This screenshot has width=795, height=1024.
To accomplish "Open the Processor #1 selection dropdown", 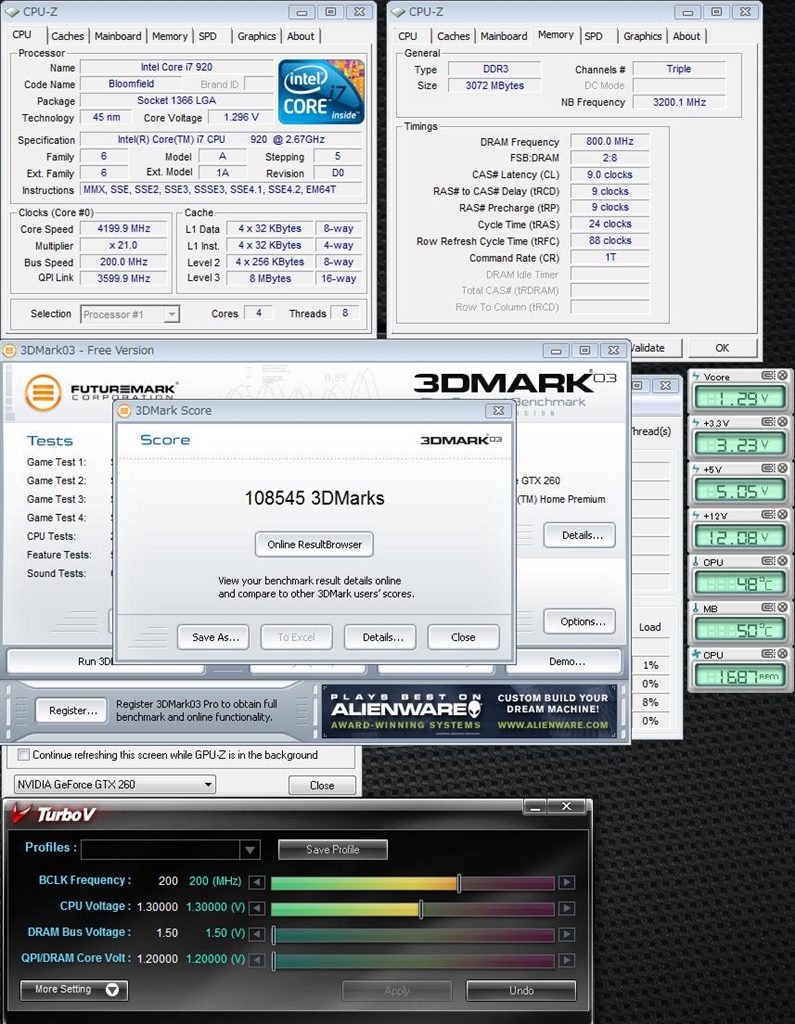I will (171, 314).
